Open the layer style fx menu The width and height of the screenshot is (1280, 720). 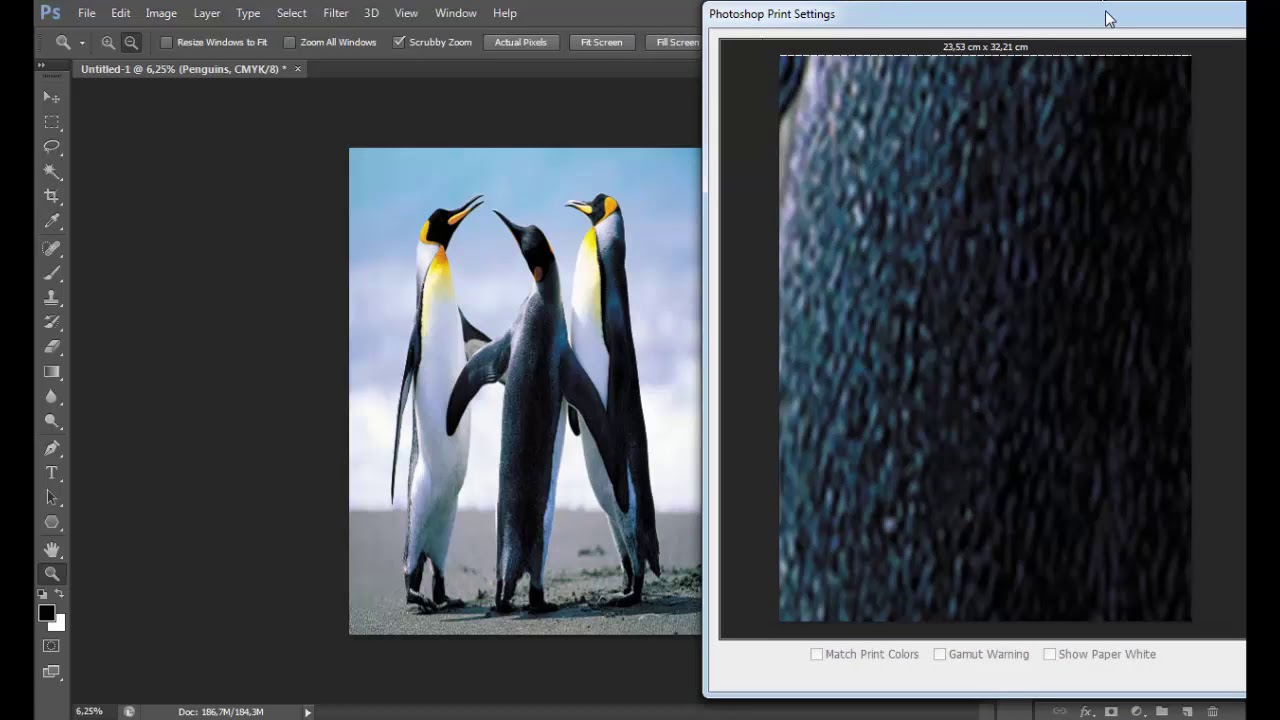1086,712
